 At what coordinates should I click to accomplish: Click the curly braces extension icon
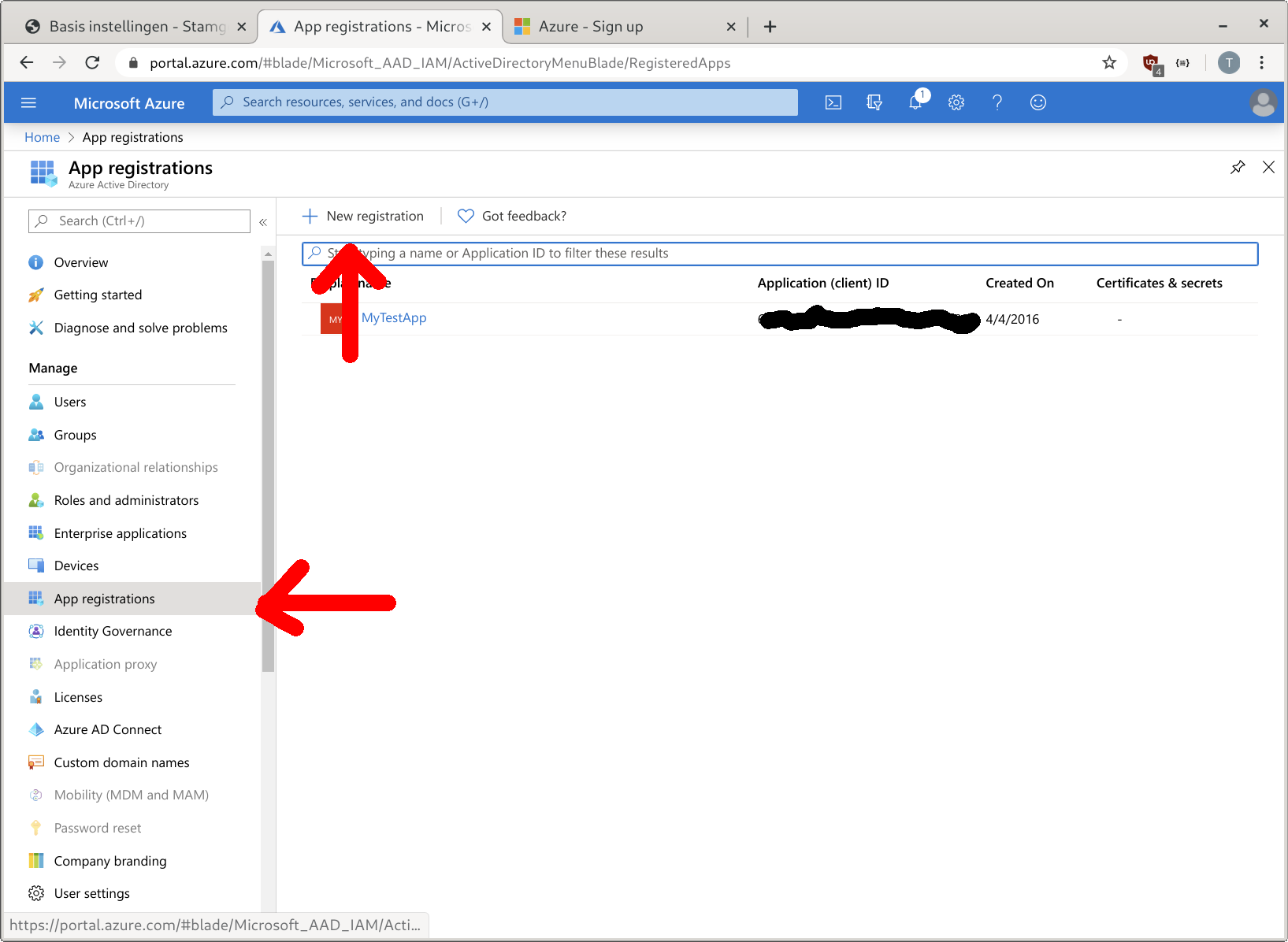coord(1182,62)
